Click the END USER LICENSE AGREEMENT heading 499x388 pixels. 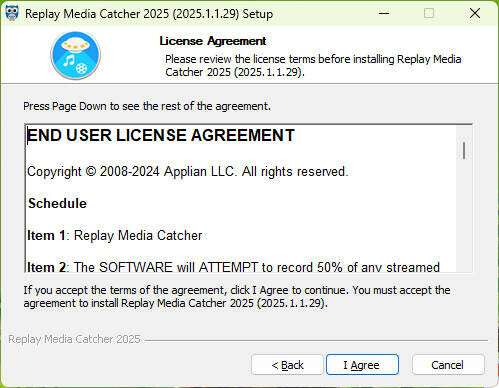coord(161,135)
